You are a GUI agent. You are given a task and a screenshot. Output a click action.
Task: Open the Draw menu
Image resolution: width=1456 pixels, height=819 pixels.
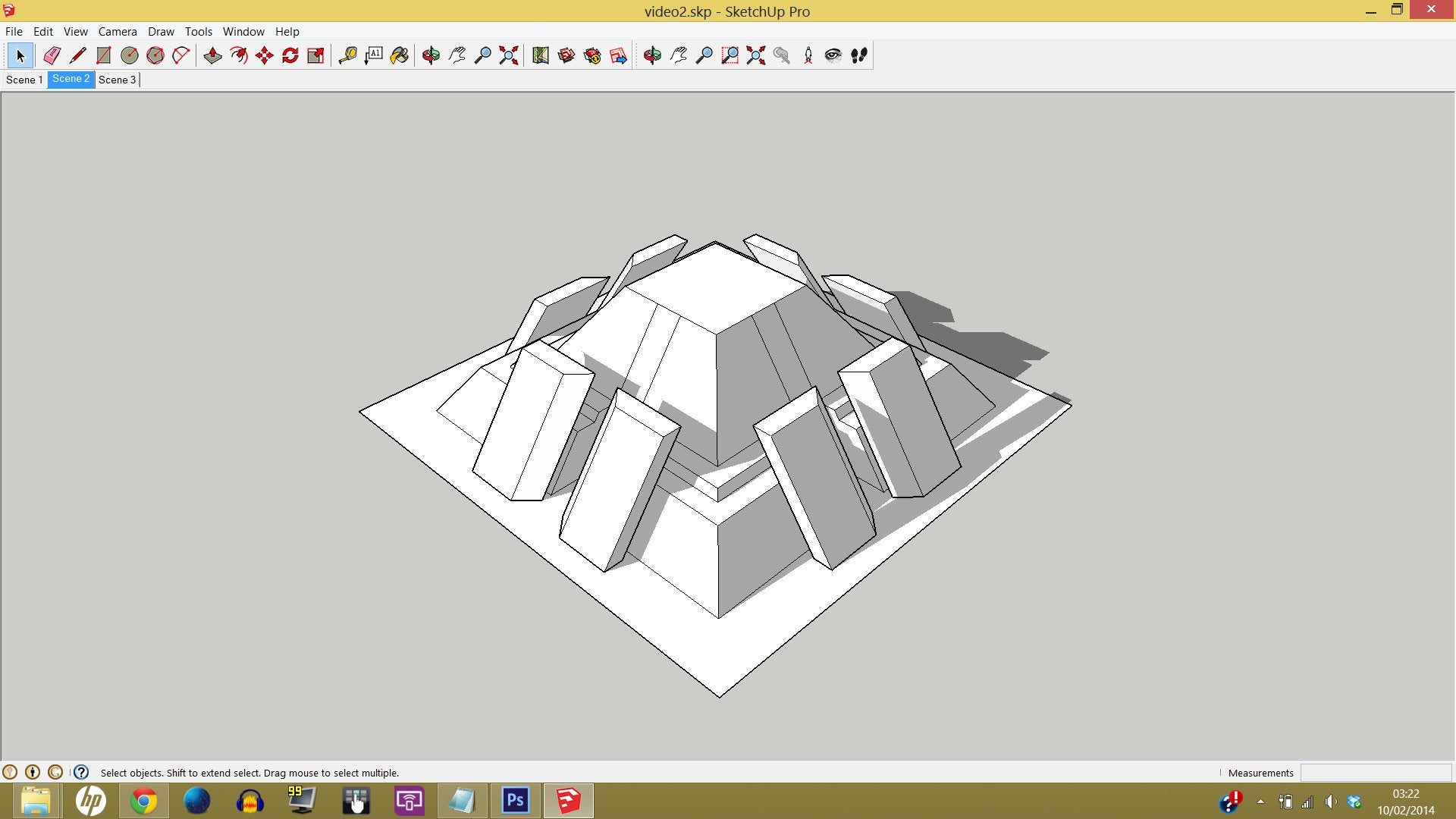[x=161, y=31]
